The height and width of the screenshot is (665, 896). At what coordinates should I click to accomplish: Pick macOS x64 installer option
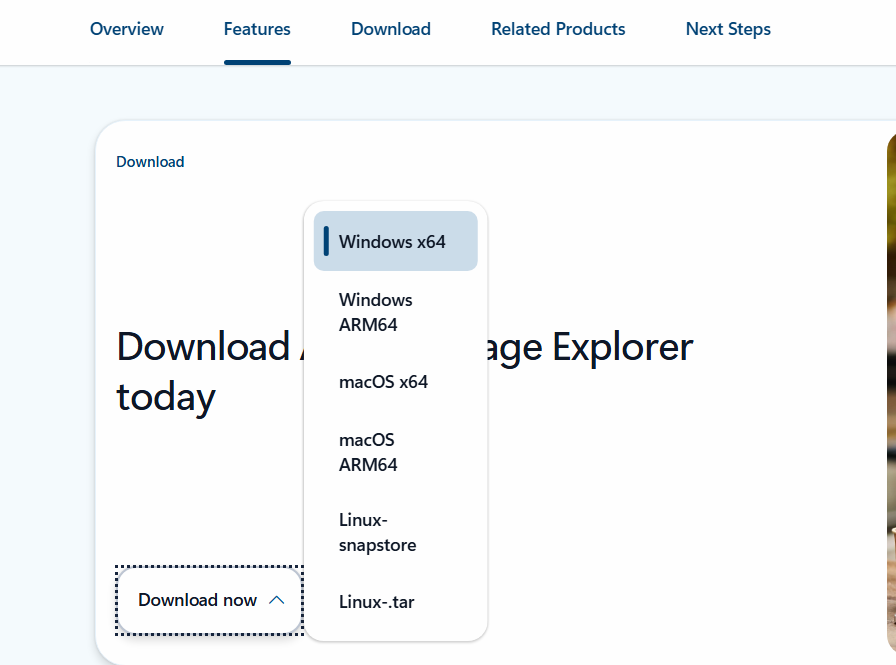(383, 382)
